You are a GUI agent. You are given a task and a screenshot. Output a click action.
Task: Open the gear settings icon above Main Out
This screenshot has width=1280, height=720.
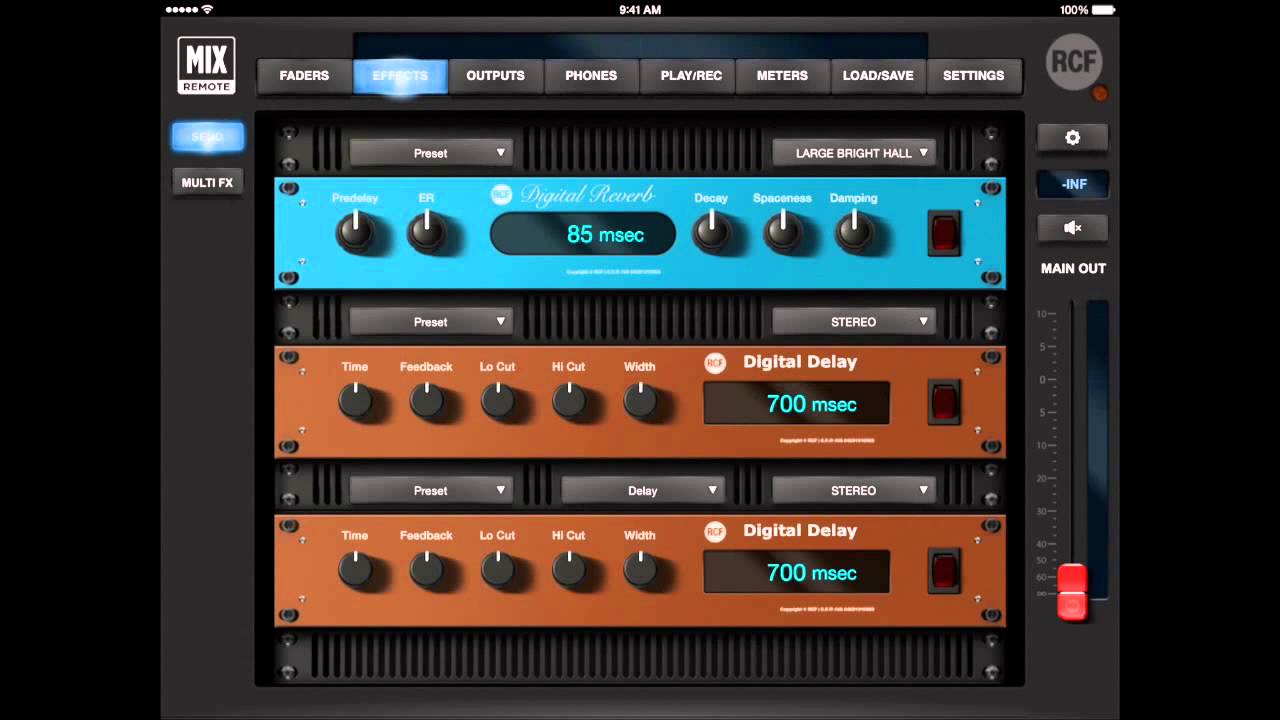1072,138
